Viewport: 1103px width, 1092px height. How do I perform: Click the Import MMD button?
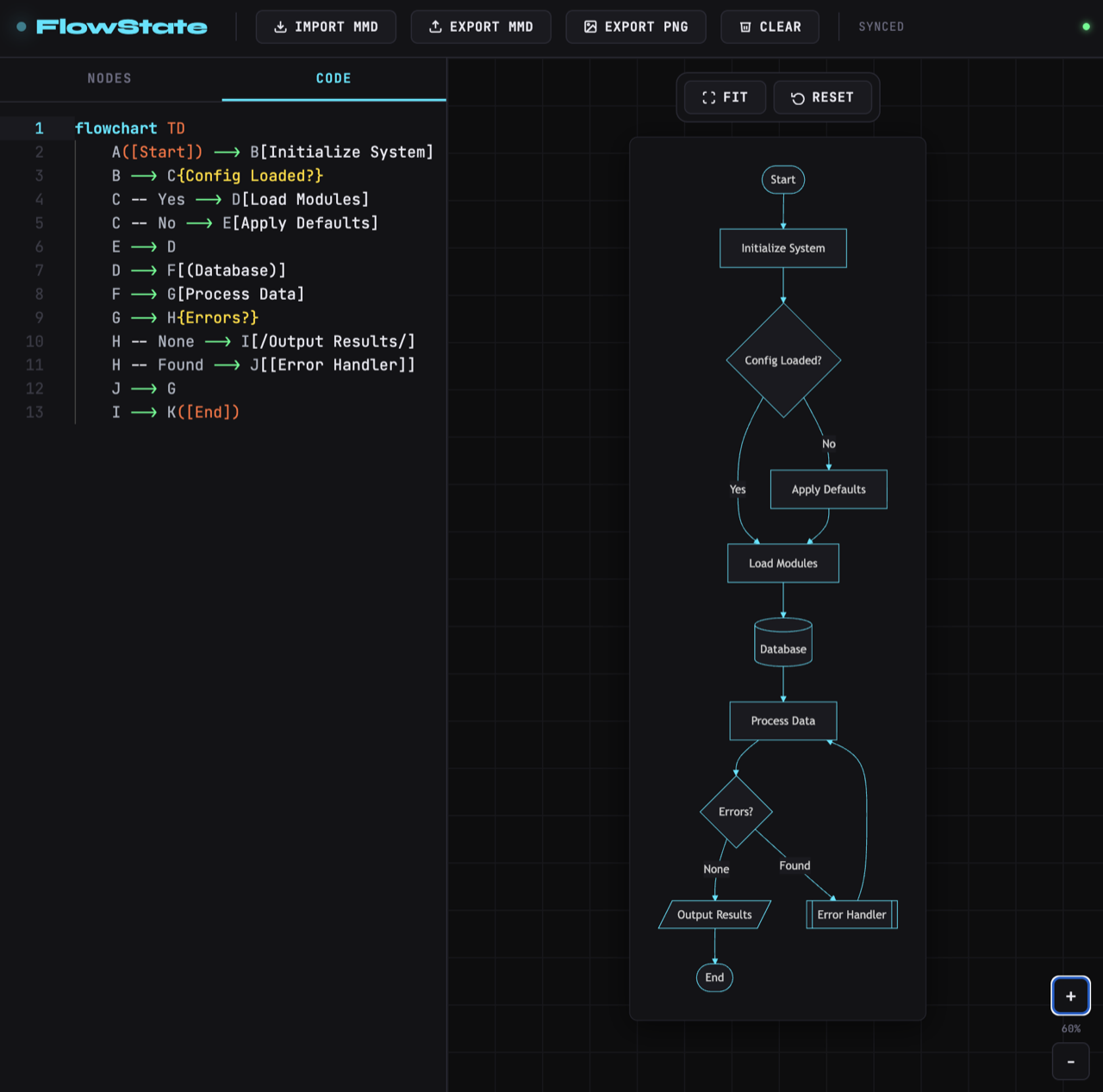point(326,27)
